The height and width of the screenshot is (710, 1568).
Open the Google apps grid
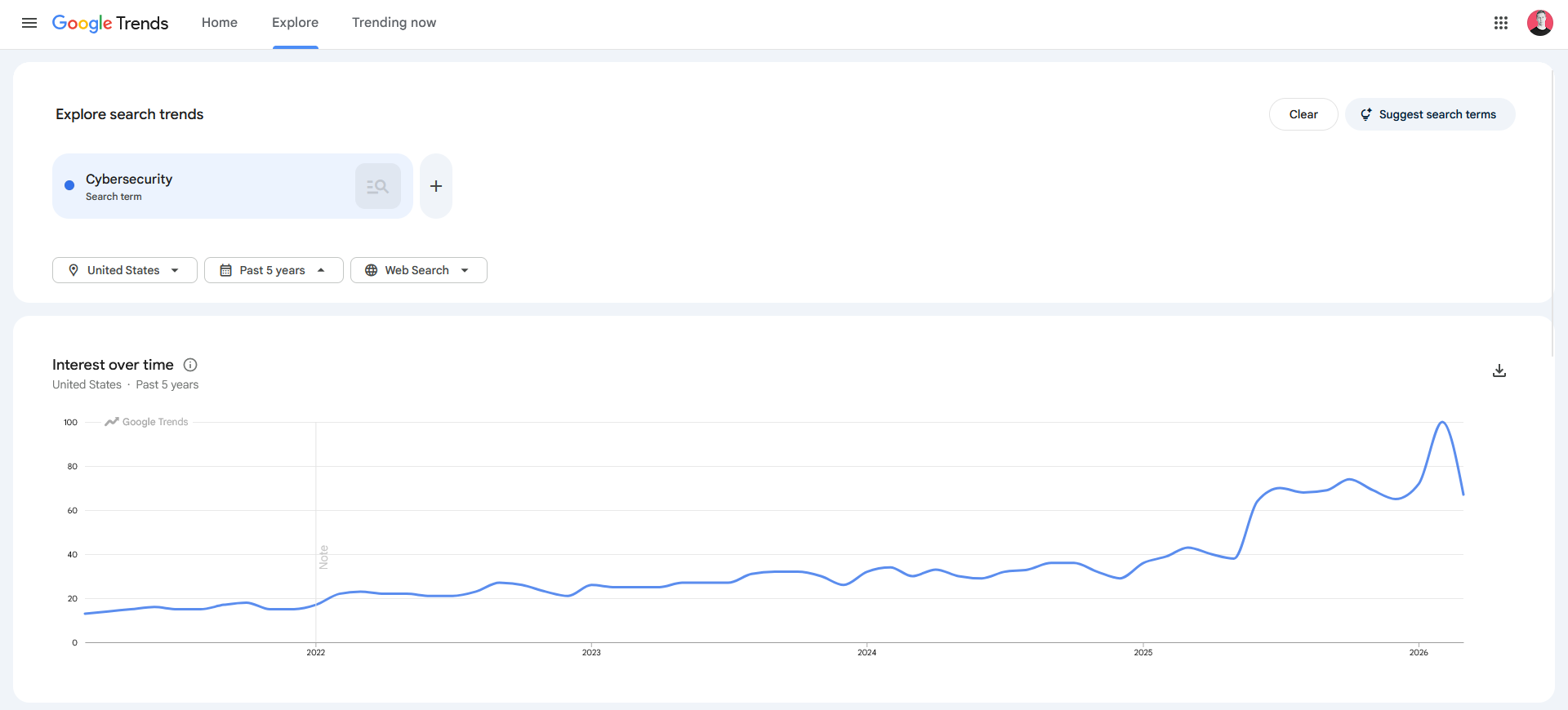tap(1500, 23)
